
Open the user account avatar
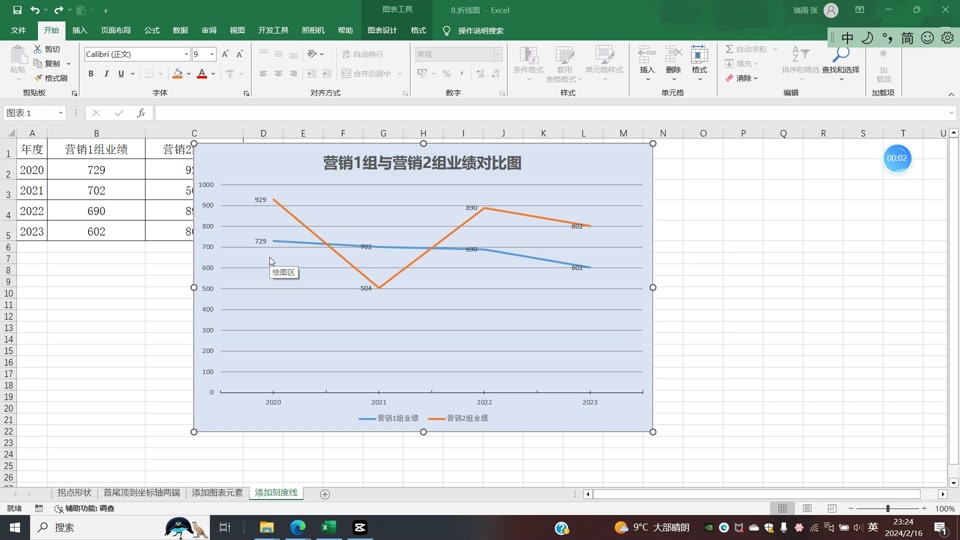click(x=831, y=10)
